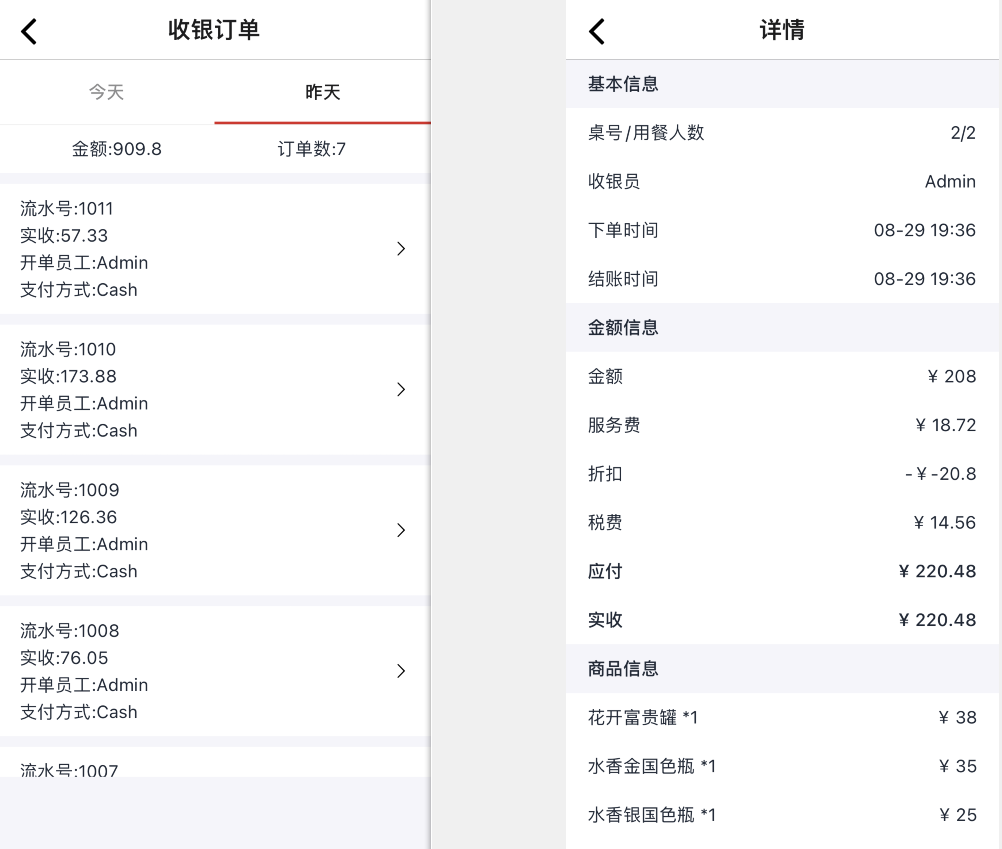Select the 昨天 tab

point(322,92)
